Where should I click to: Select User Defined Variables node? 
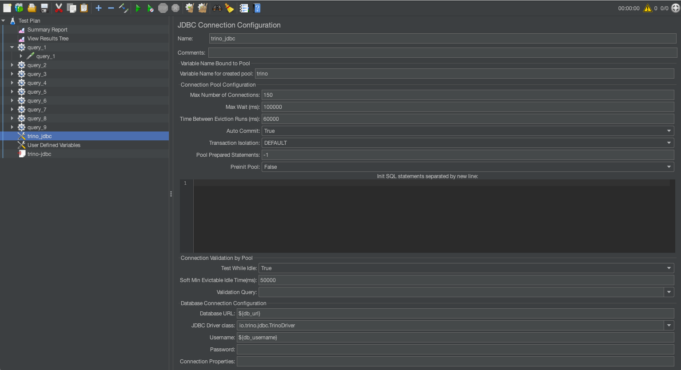click(x=53, y=145)
